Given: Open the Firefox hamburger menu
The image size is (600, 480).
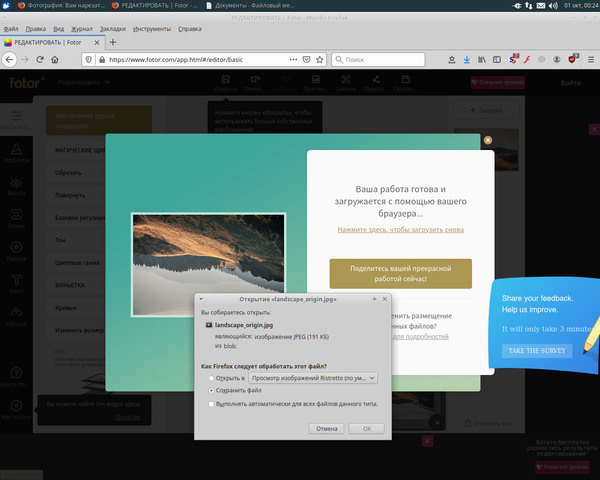Looking at the screenshot, I should click(x=591, y=59).
